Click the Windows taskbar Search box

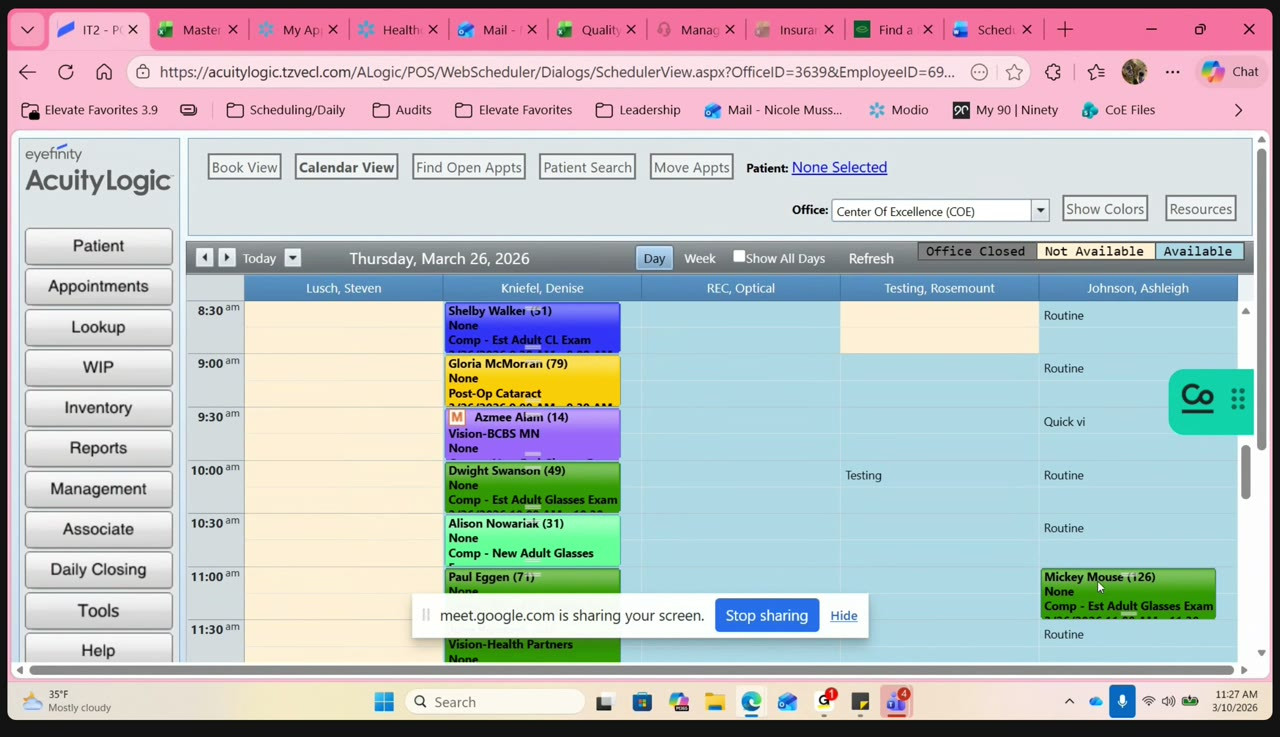coord(497,702)
